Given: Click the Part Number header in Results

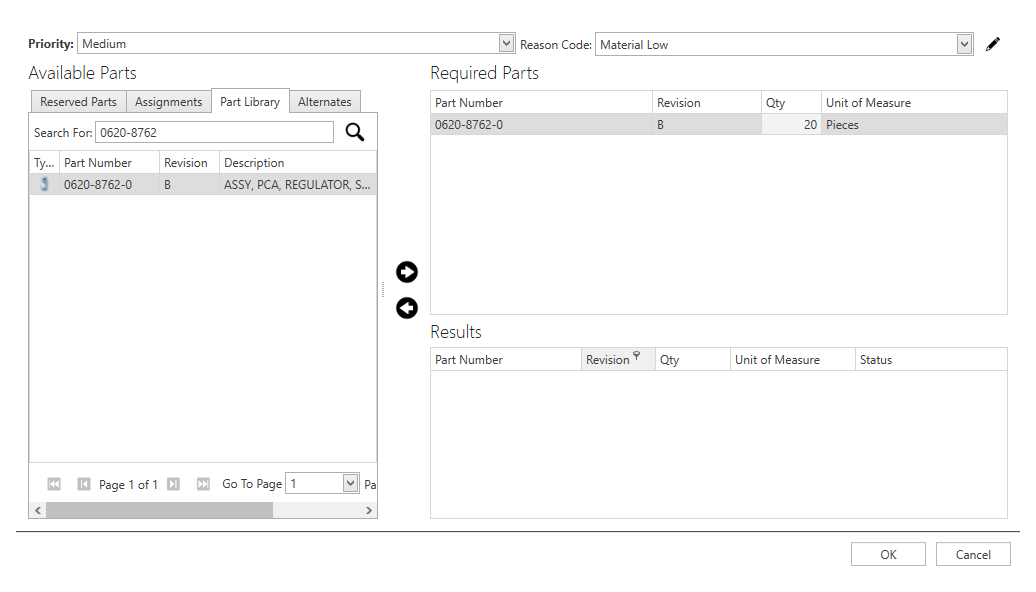Looking at the screenshot, I should click(x=505, y=359).
